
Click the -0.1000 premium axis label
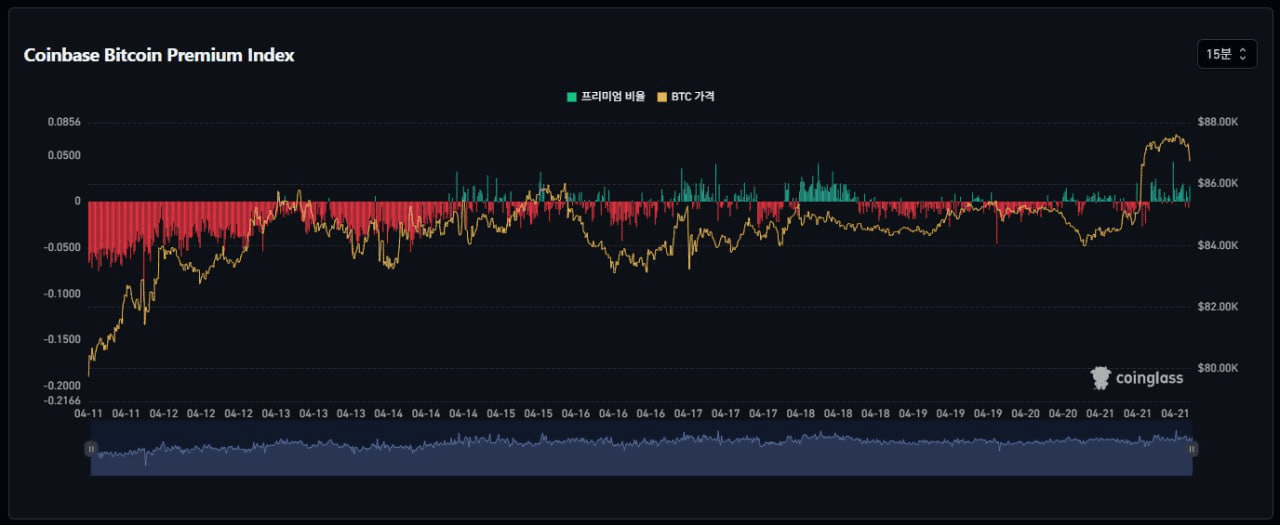pyautogui.click(x=62, y=294)
